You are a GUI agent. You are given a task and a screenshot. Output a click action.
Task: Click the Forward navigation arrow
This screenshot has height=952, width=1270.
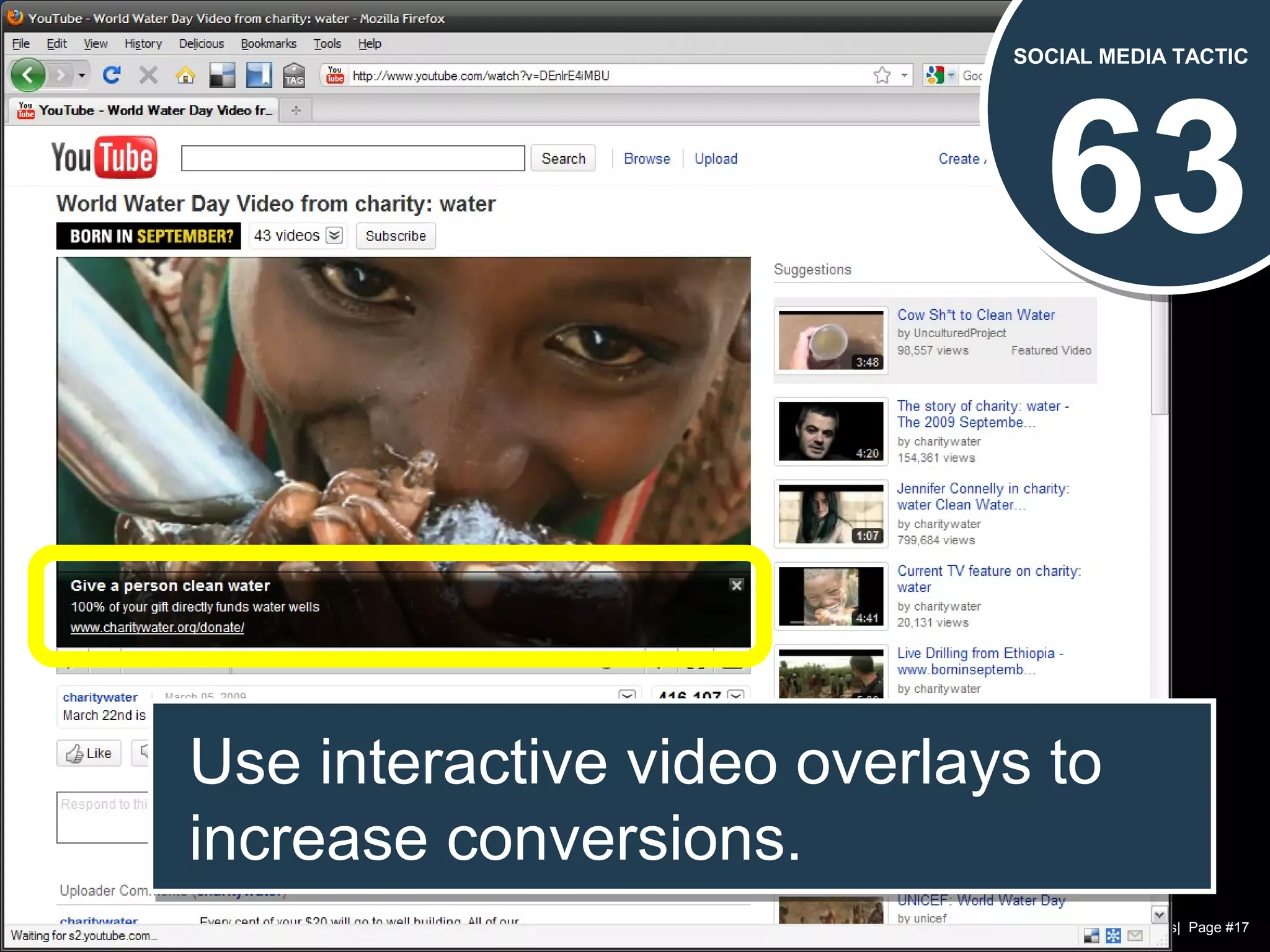[x=61, y=76]
